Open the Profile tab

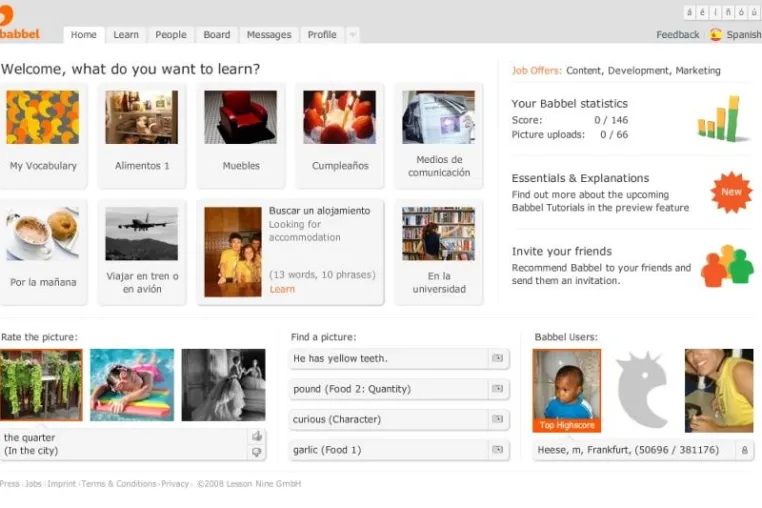tap(322, 35)
